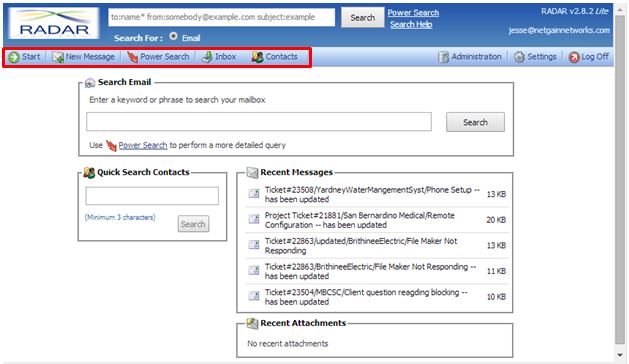Click the Search Email panel Search button
The width and height of the screenshot is (629, 364).
(475, 122)
